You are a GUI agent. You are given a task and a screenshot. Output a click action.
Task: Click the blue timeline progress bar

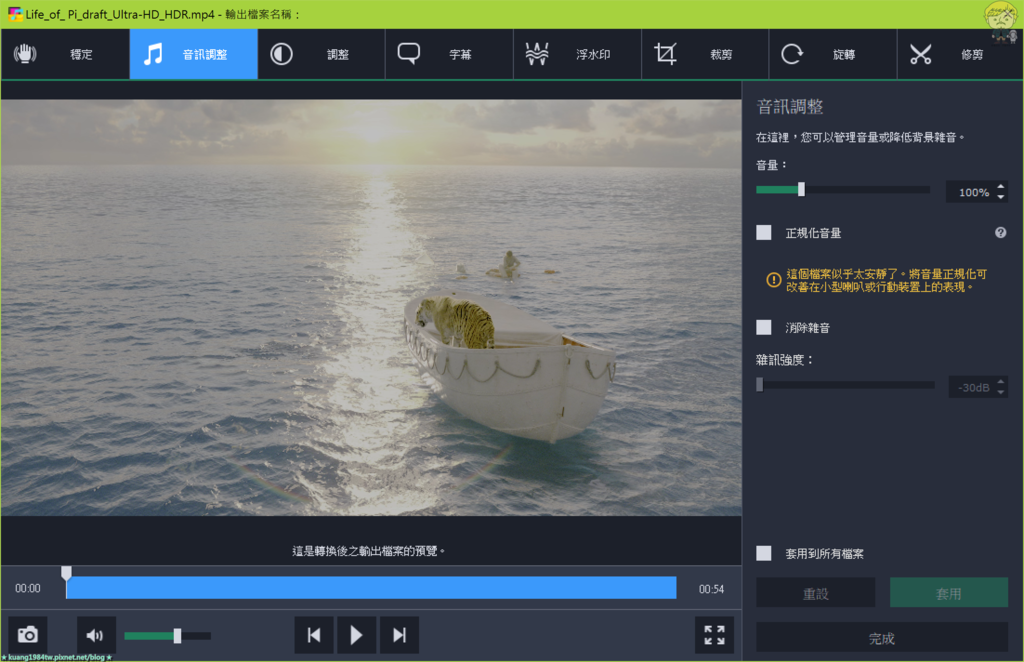[371, 588]
